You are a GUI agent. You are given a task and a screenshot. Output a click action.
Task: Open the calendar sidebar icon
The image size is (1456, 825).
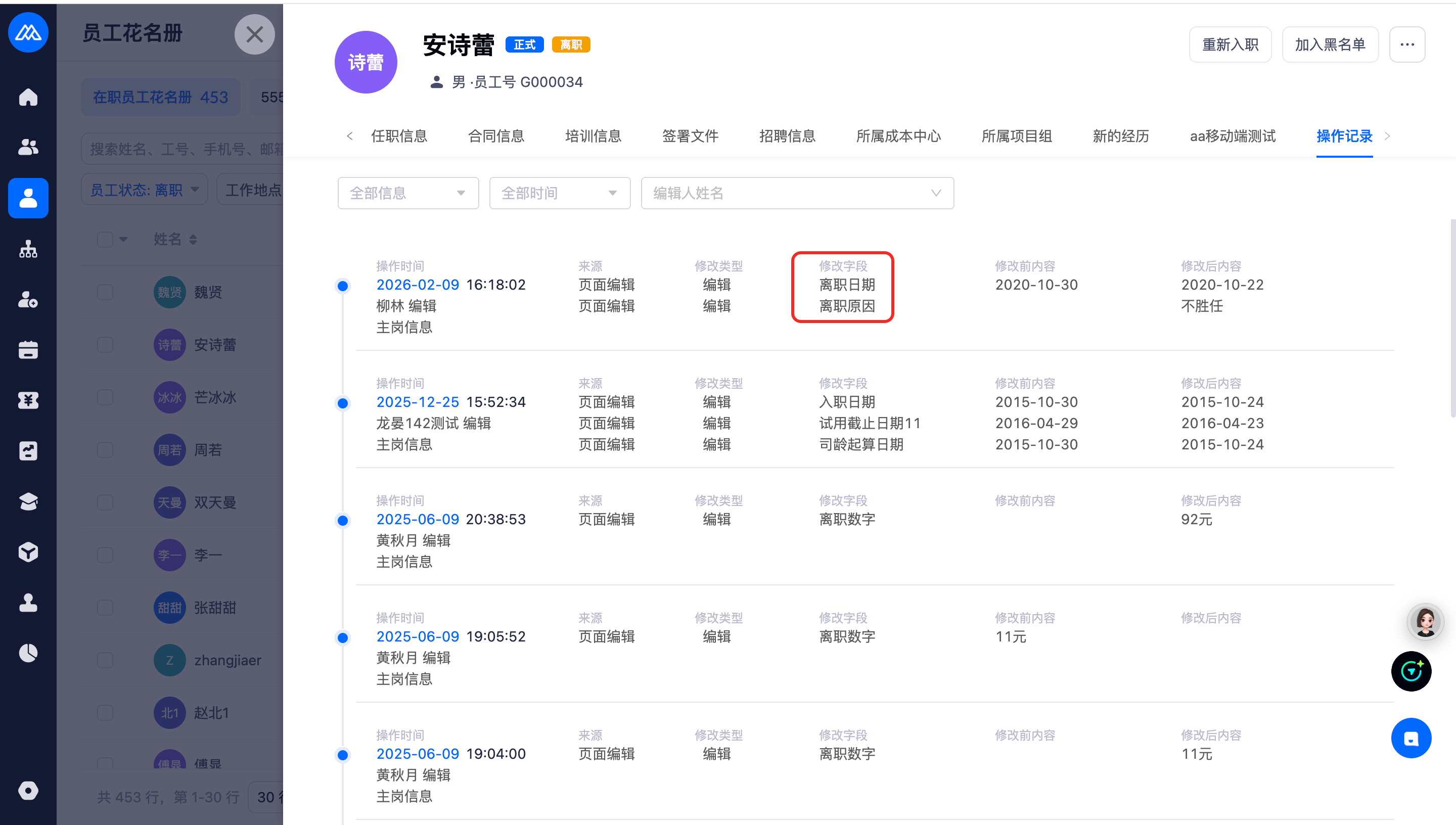(28, 350)
